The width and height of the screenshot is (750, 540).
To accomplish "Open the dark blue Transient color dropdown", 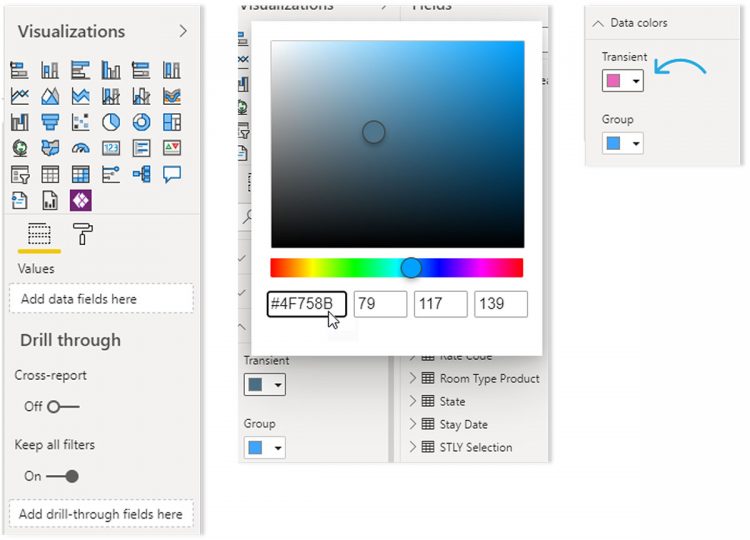I will click(x=265, y=385).
